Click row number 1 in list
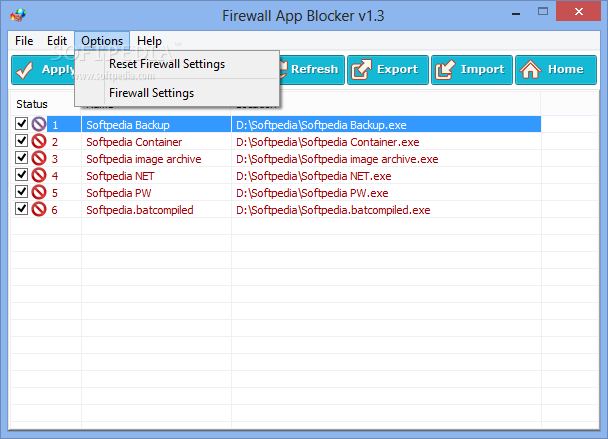This screenshot has width=608, height=439. pyautogui.click(x=55, y=125)
